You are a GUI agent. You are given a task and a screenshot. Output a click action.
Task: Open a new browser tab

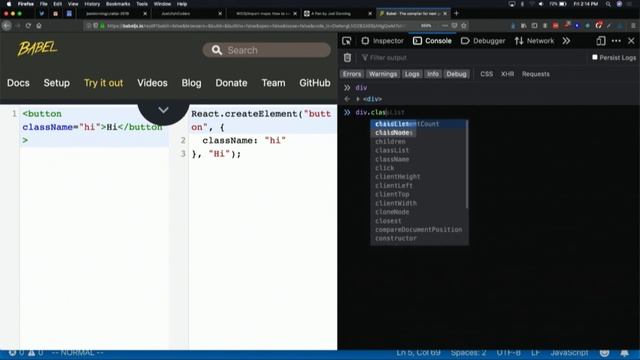pos(456,13)
